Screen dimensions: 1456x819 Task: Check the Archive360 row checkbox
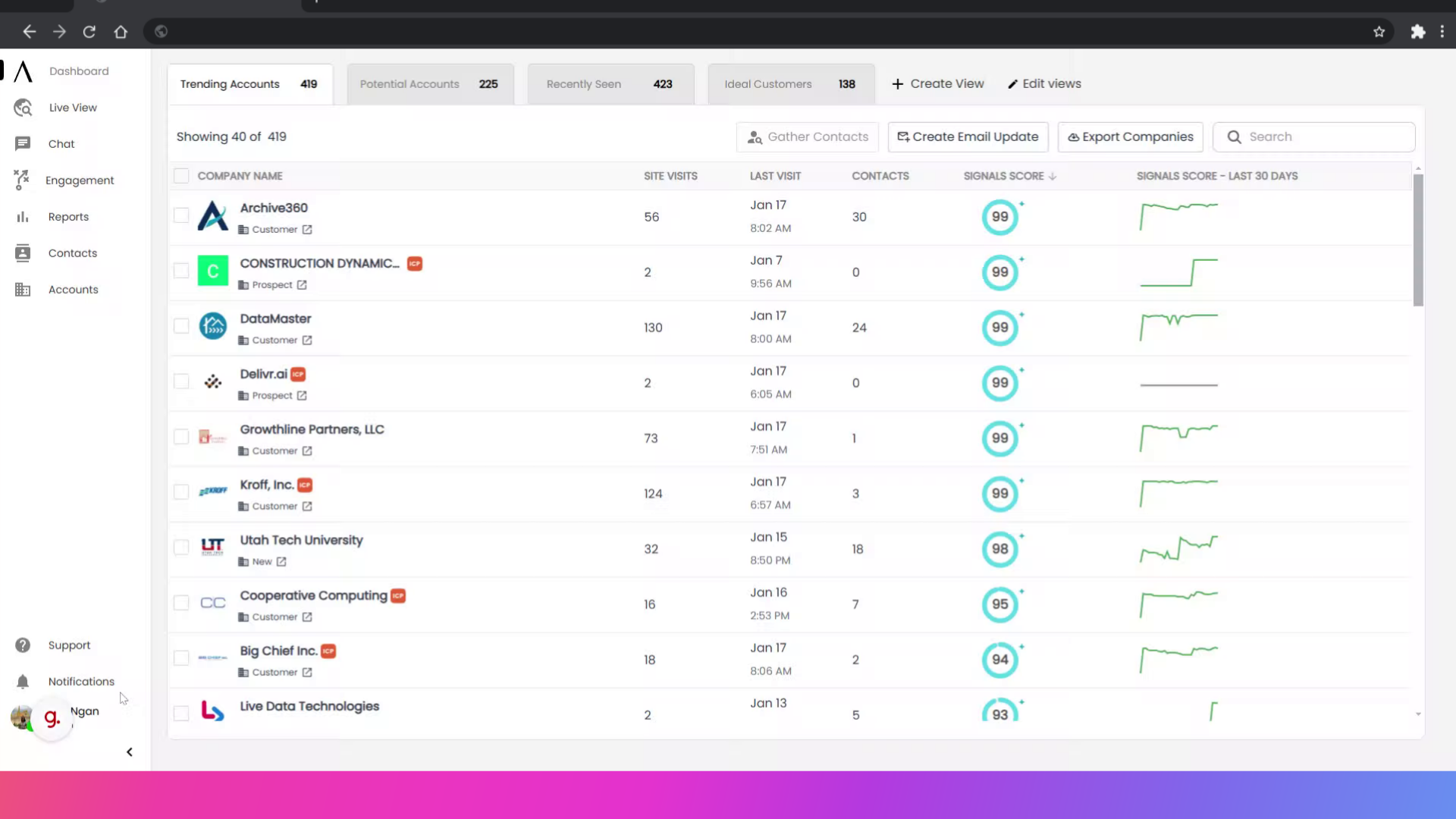tap(181, 215)
